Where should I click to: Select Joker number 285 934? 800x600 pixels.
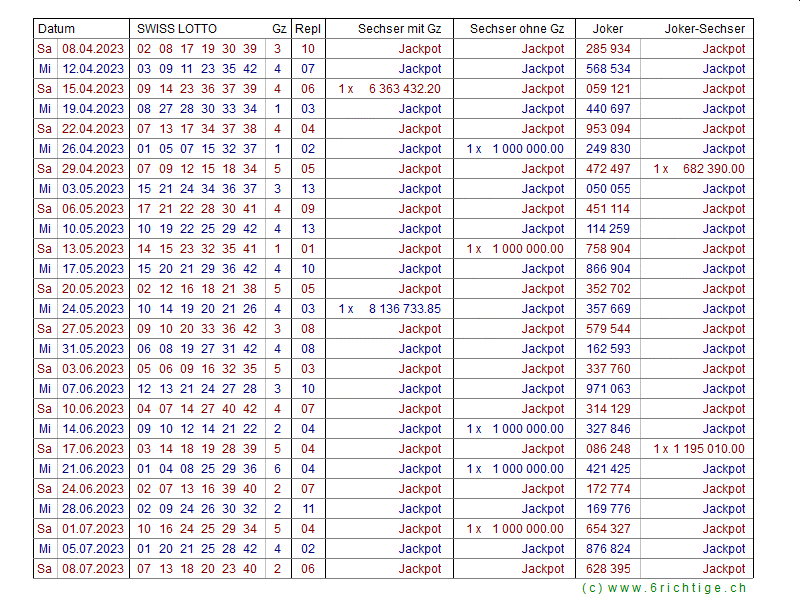pos(608,49)
